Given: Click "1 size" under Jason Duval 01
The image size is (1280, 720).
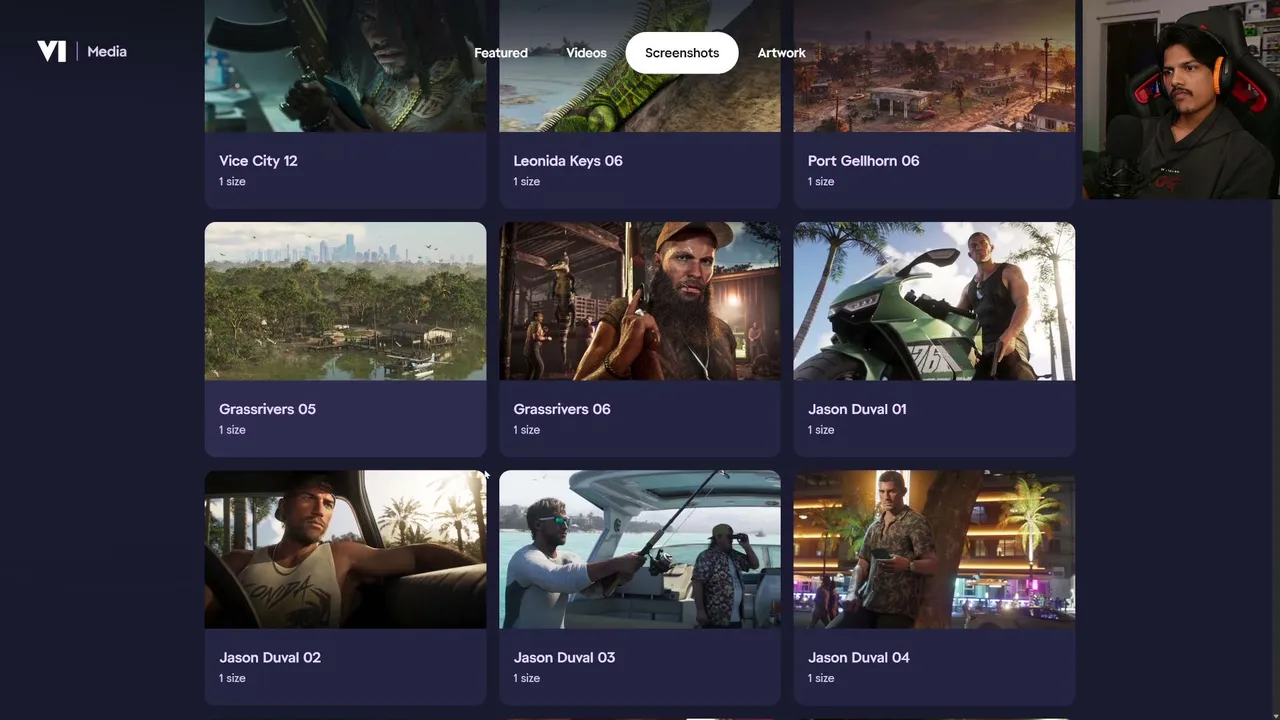Looking at the screenshot, I should pyautogui.click(x=821, y=430).
